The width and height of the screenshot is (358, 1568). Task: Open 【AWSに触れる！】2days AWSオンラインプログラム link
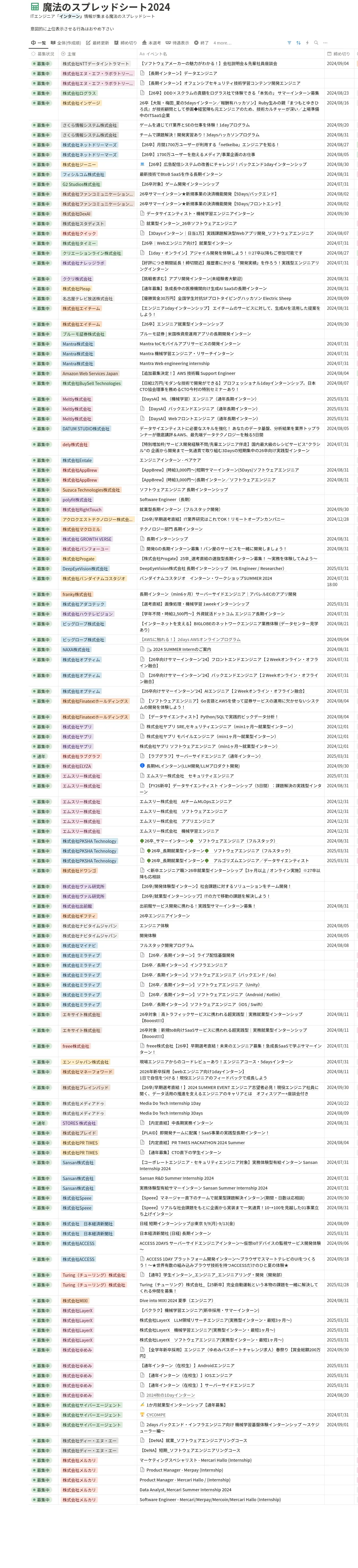click(x=190, y=640)
